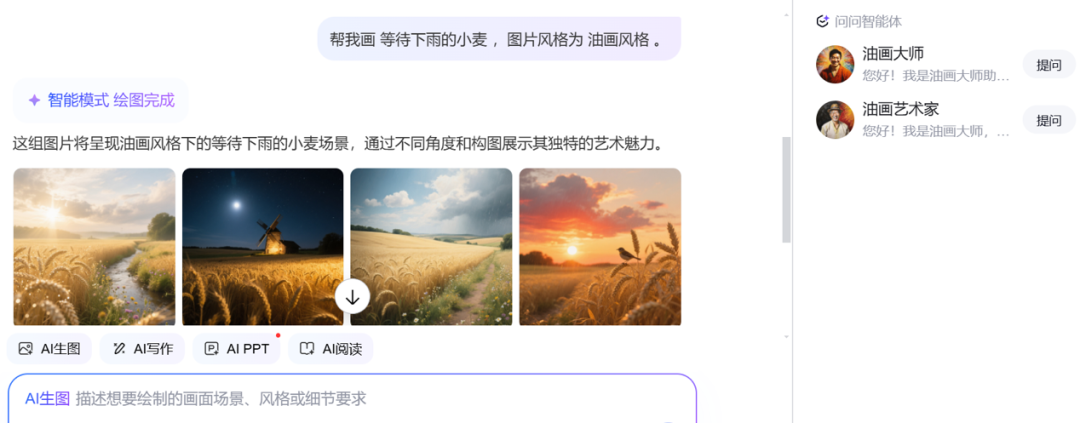Click the AI生图 picture icon
This screenshot has width=1080, height=423.
click(25, 349)
